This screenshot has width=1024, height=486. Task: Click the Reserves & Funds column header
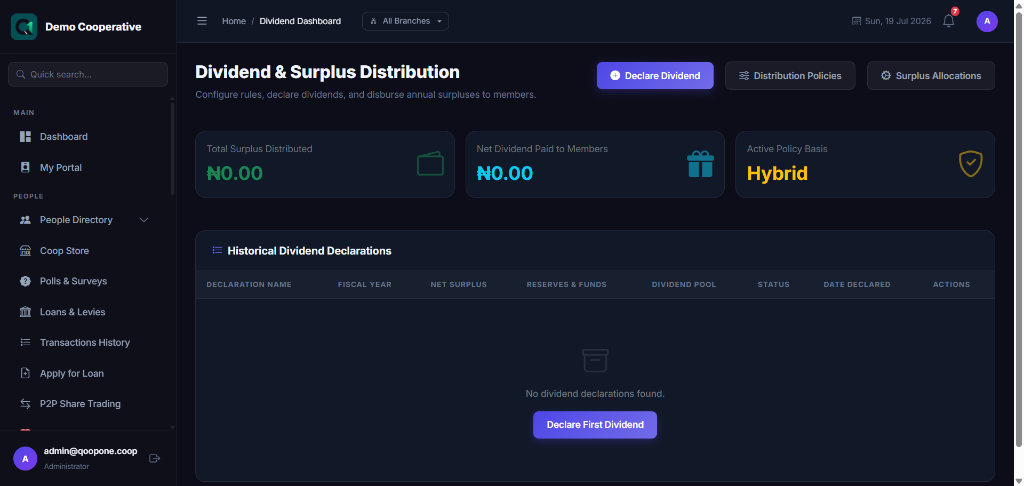coord(566,285)
